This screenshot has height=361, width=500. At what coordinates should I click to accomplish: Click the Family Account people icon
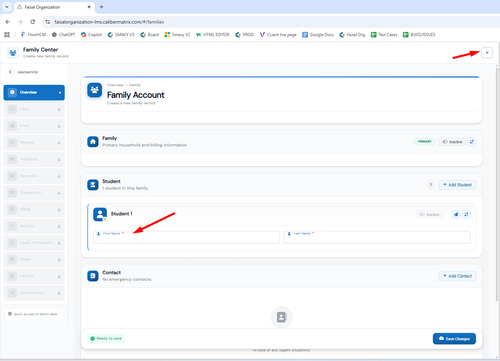(95, 90)
